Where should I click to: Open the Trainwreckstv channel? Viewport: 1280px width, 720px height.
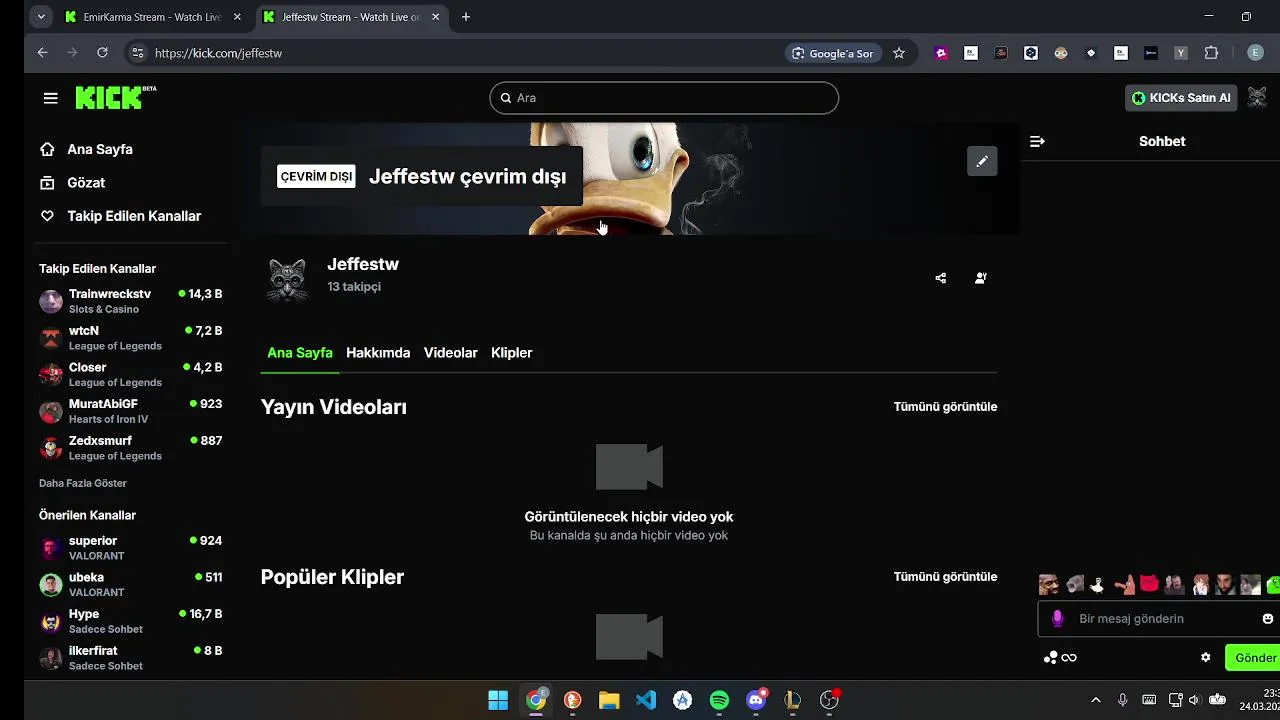pos(131,301)
